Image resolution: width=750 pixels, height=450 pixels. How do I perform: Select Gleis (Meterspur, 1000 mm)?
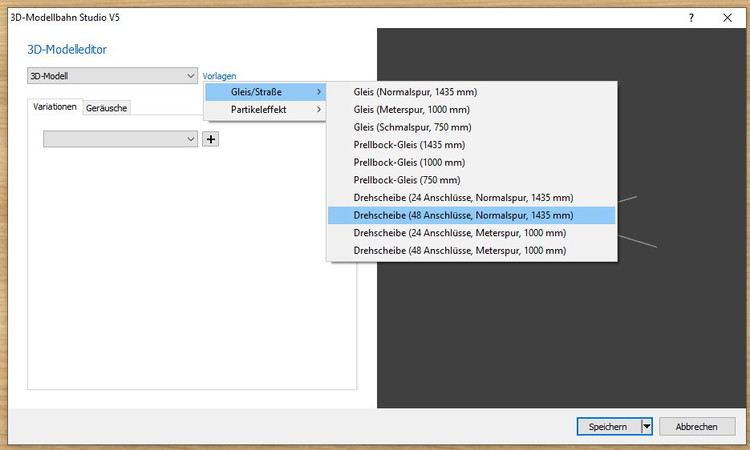point(472,110)
